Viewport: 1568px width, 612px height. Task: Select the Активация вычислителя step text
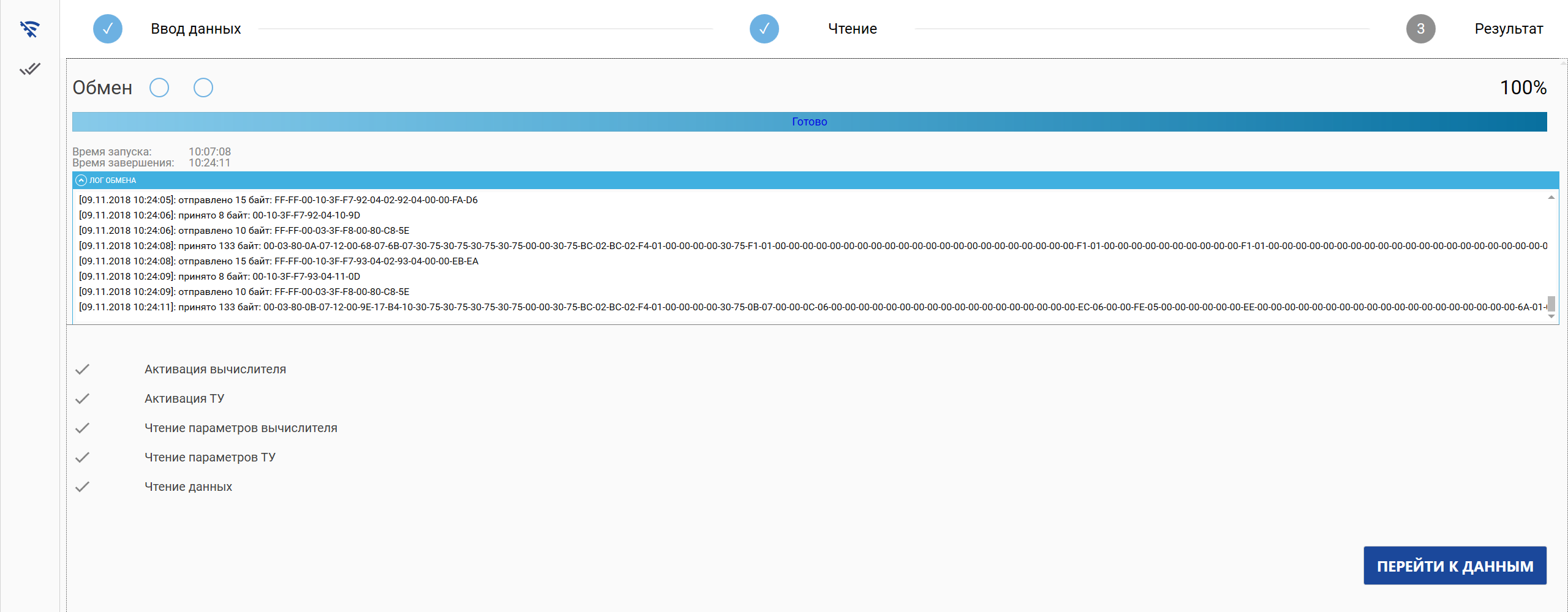pos(216,369)
